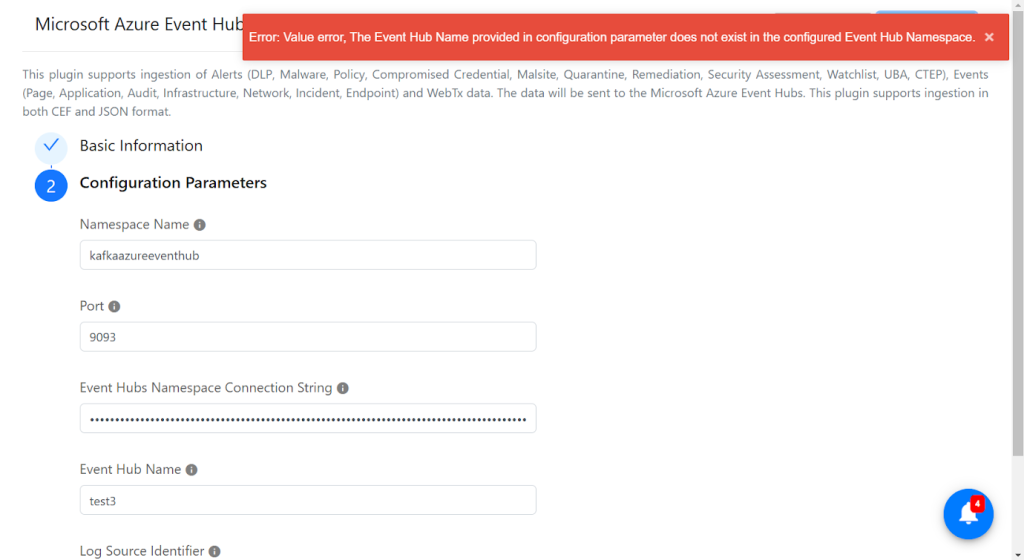Show info for Namespace Name field
Viewport: 1024px width, 560px height.
pyautogui.click(x=200, y=225)
